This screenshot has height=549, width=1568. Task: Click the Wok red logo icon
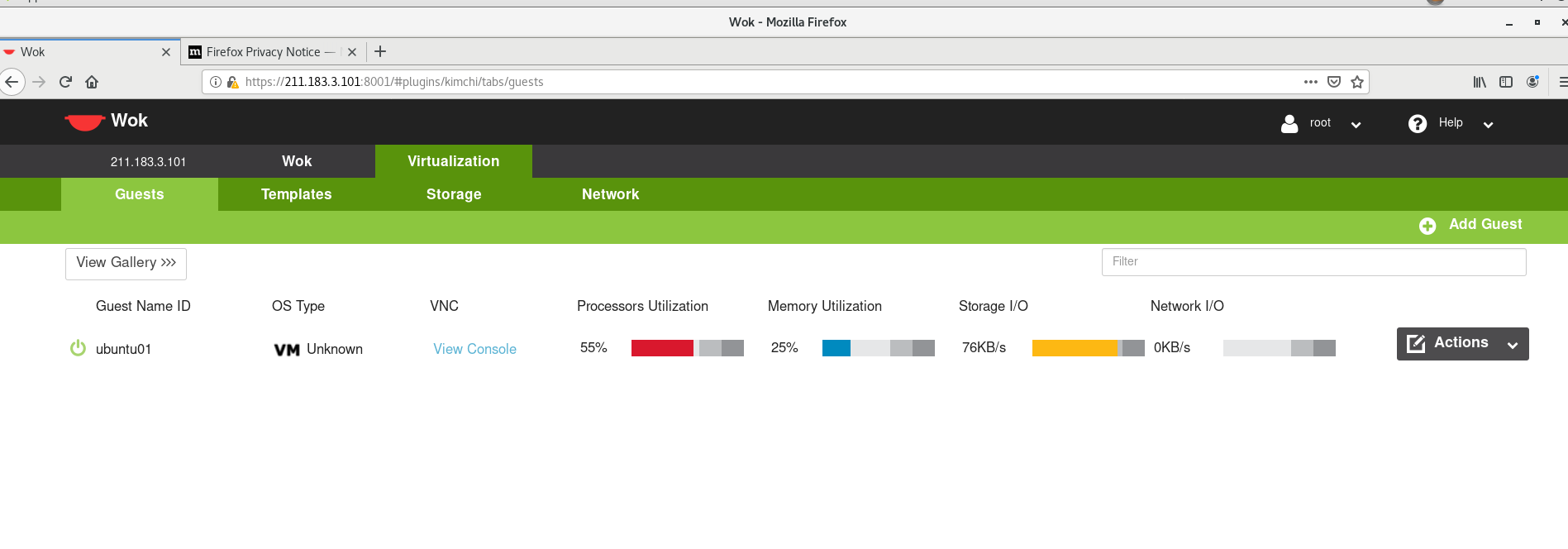coord(84,122)
